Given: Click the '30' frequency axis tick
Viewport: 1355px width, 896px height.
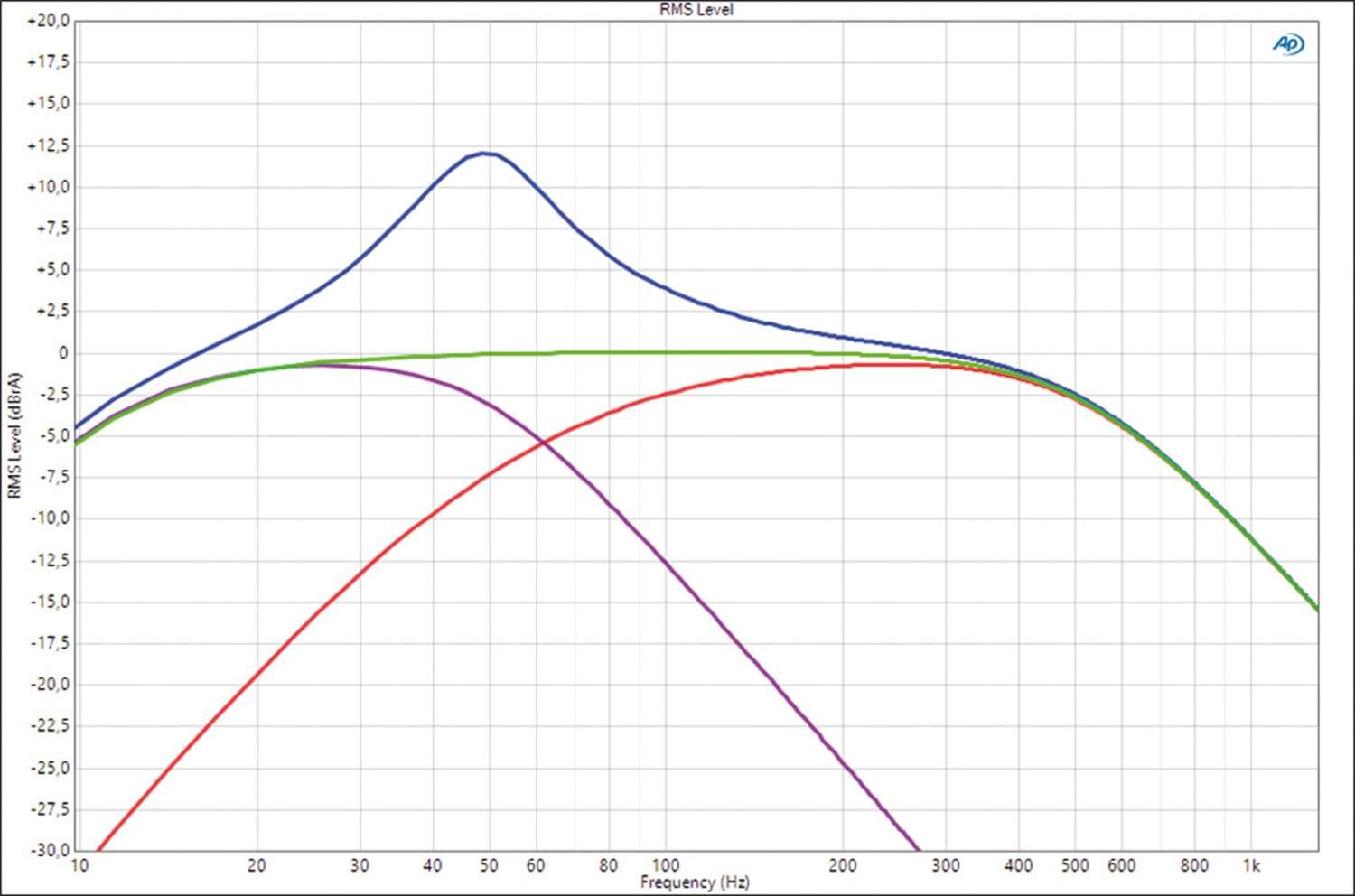Looking at the screenshot, I should [x=360, y=865].
